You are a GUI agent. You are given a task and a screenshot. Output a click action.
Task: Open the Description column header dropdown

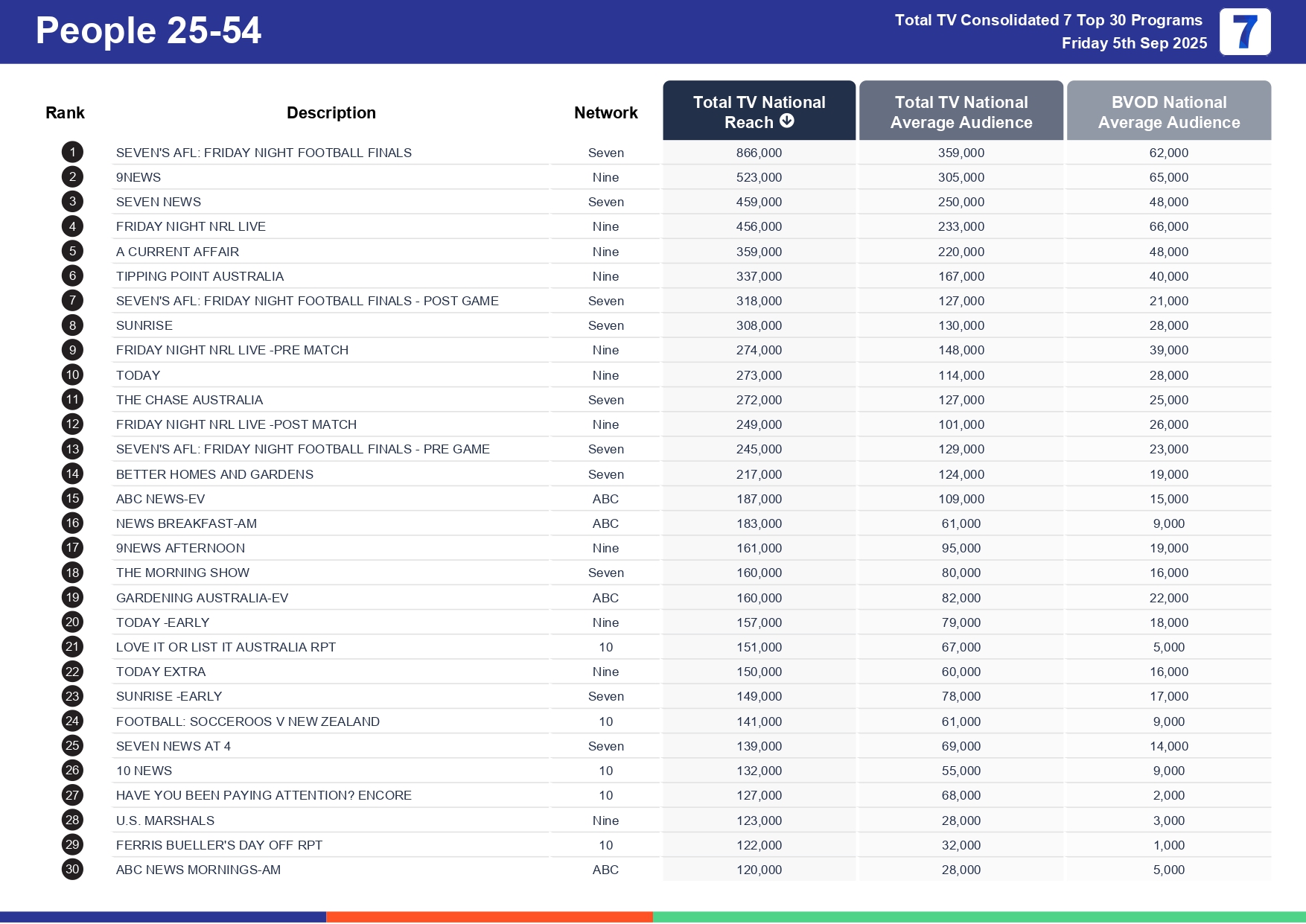coord(331,112)
